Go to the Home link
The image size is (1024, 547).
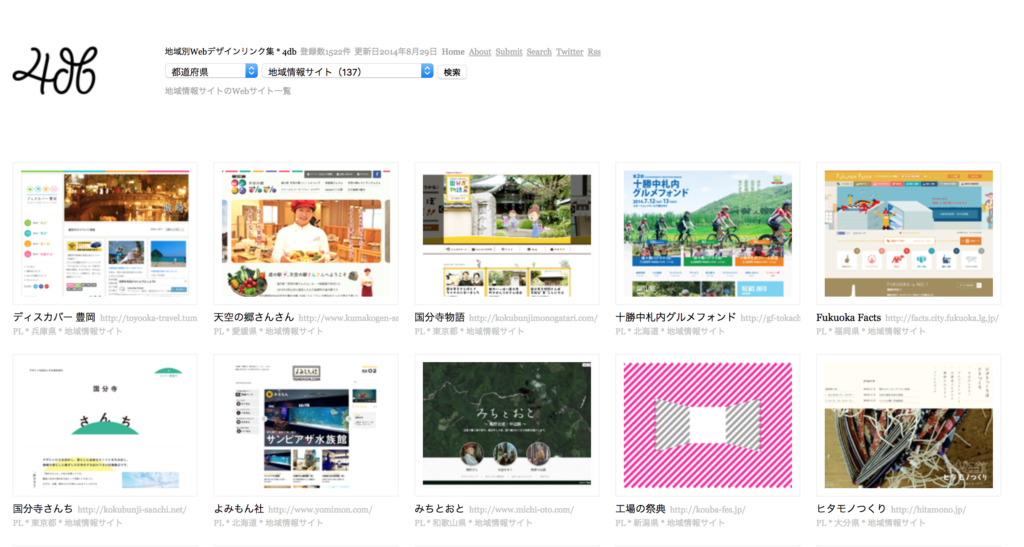click(x=453, y=52)
